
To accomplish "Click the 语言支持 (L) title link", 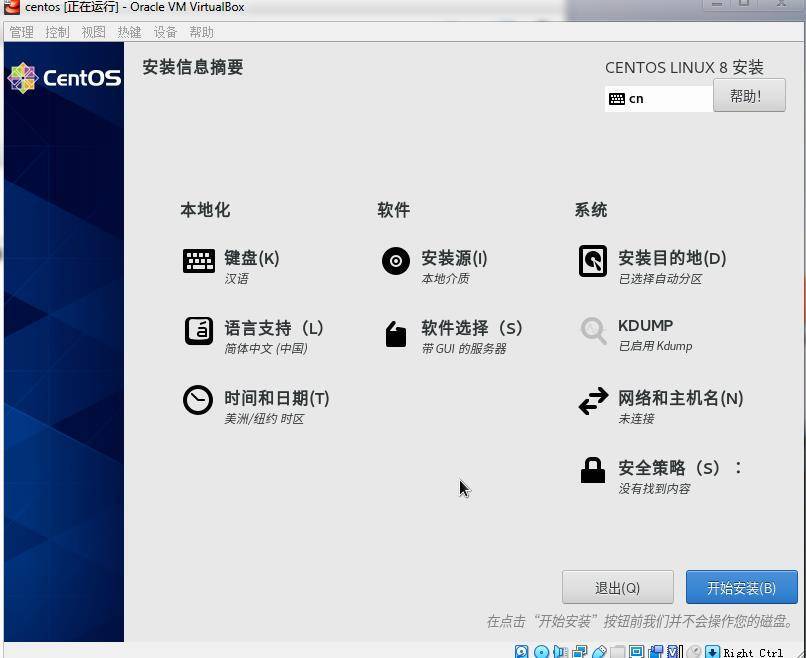I will click(274, 328).
